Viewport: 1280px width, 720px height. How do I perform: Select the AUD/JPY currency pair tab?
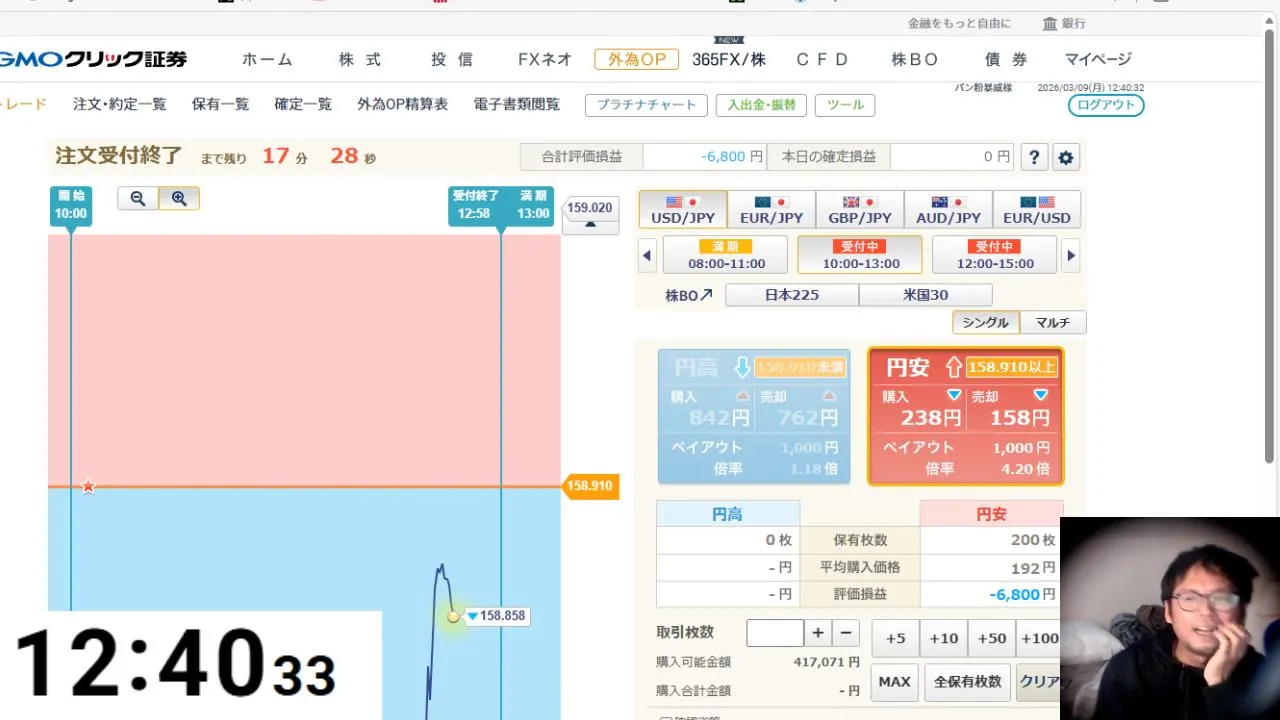coord(948,210)
